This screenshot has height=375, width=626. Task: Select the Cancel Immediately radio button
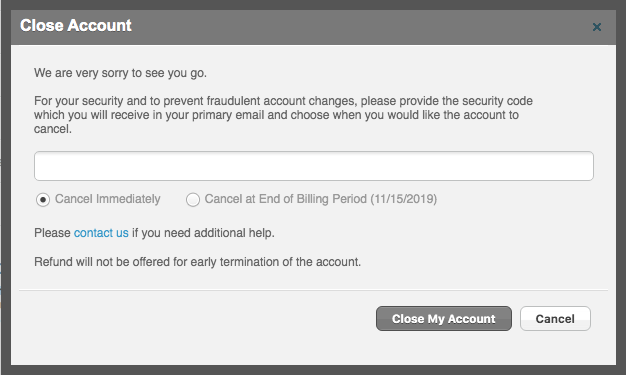coord(43,199)
